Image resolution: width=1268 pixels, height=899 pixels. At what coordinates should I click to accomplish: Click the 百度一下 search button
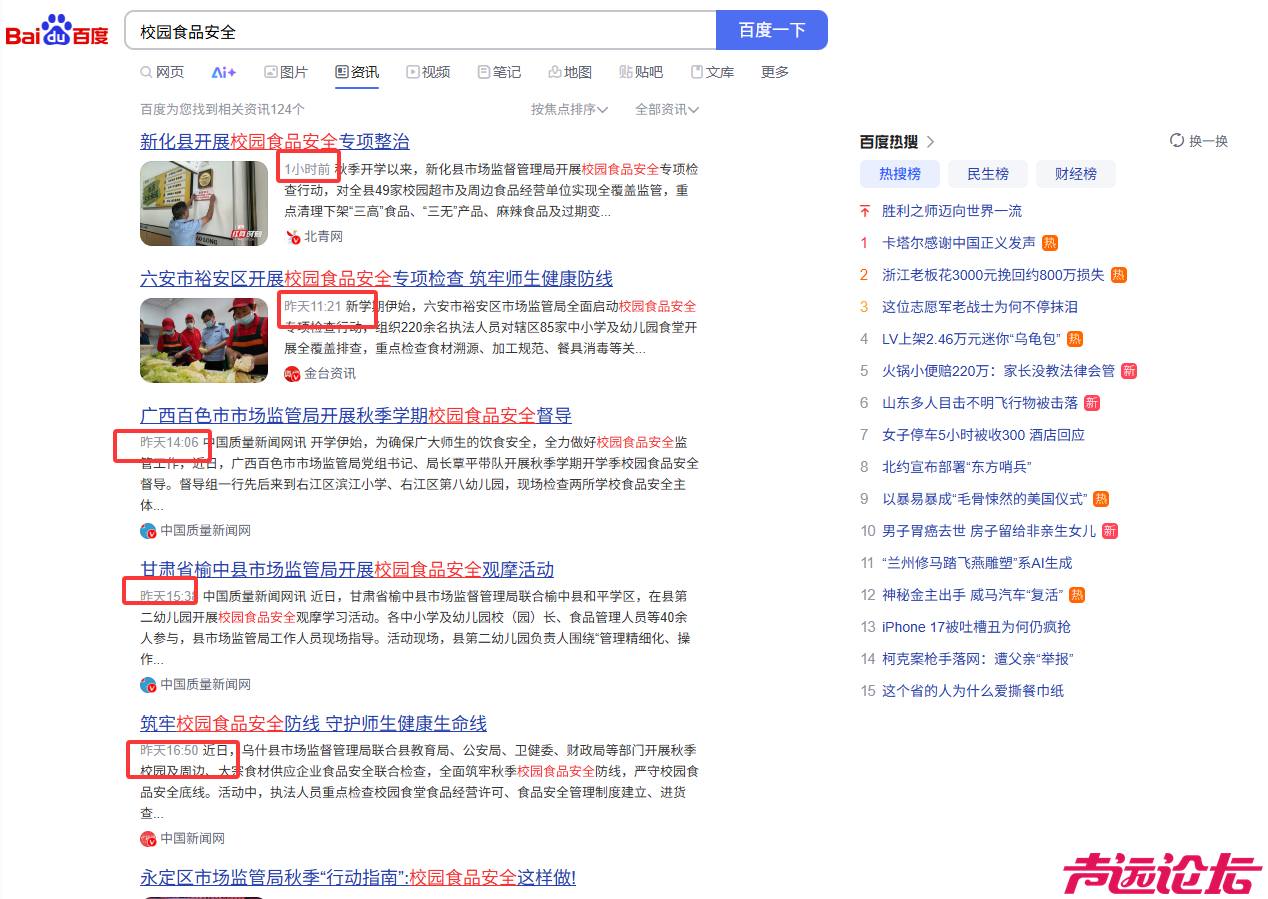click(x=772, y=30)
